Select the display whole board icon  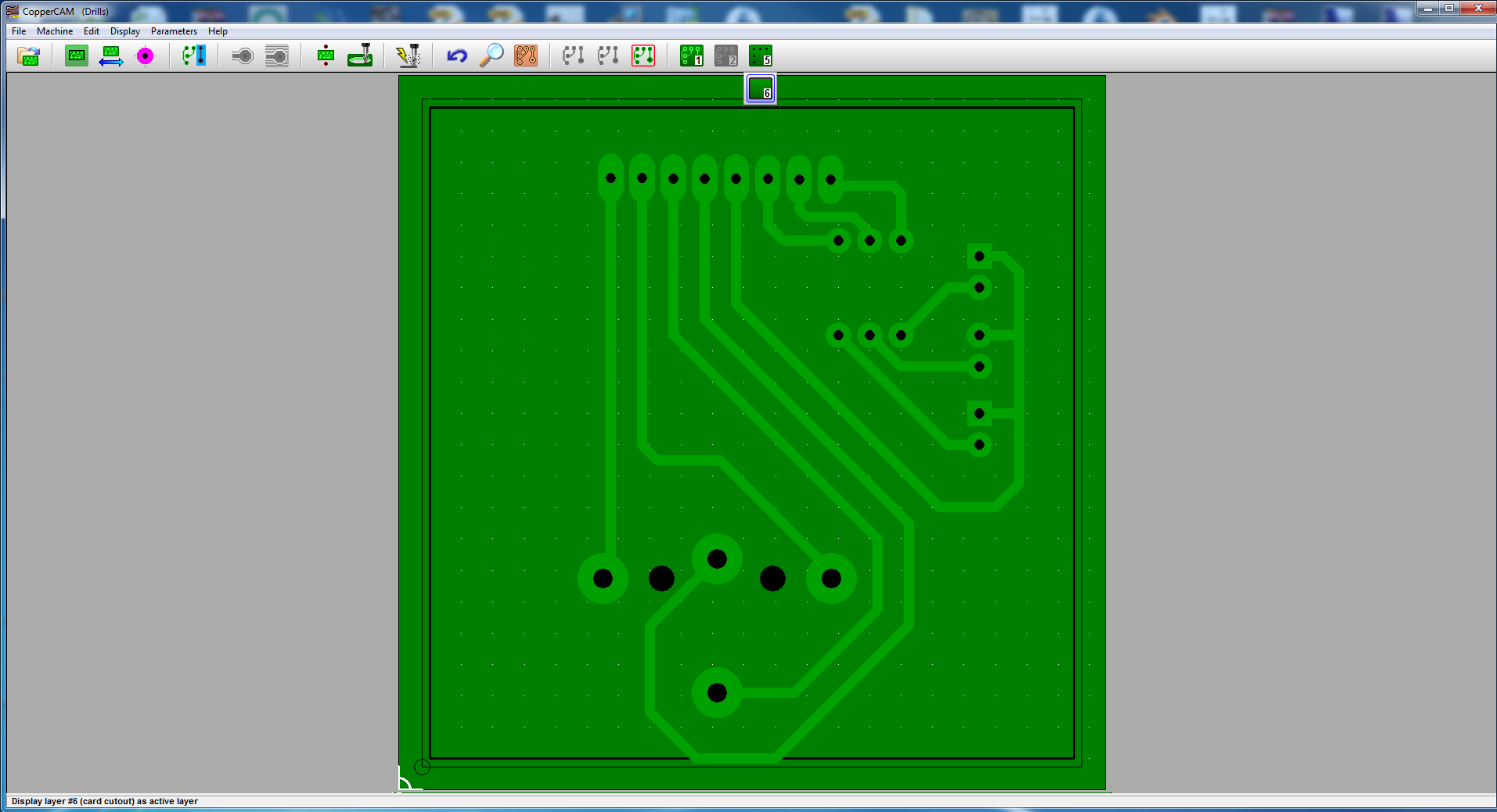[x=76, y=56]
